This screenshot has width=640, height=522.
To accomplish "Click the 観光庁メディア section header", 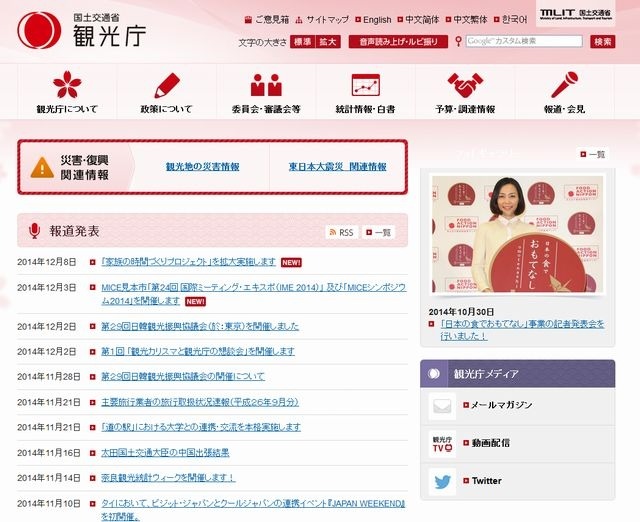I will pos(518,373).
